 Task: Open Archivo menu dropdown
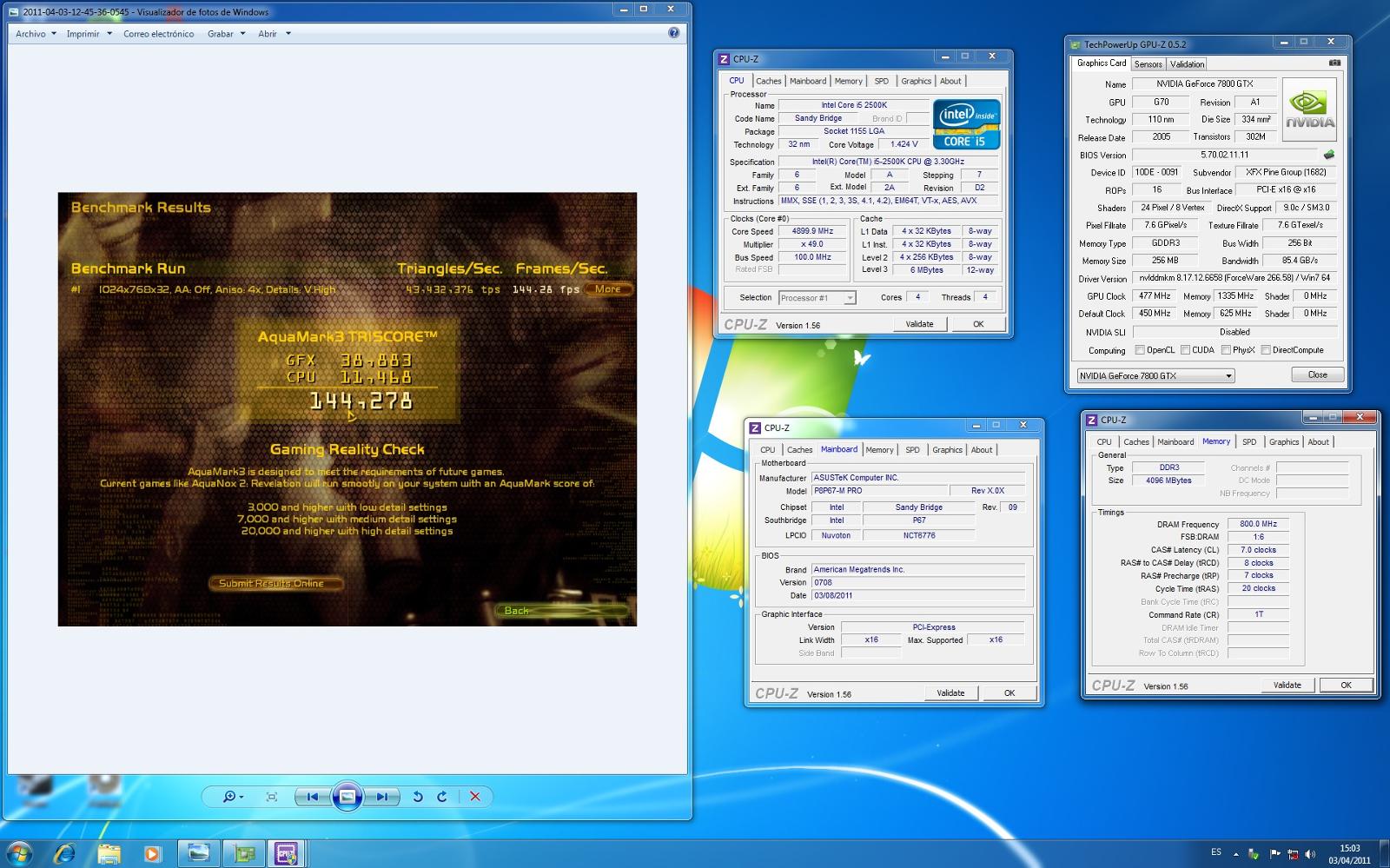(36, 34)
